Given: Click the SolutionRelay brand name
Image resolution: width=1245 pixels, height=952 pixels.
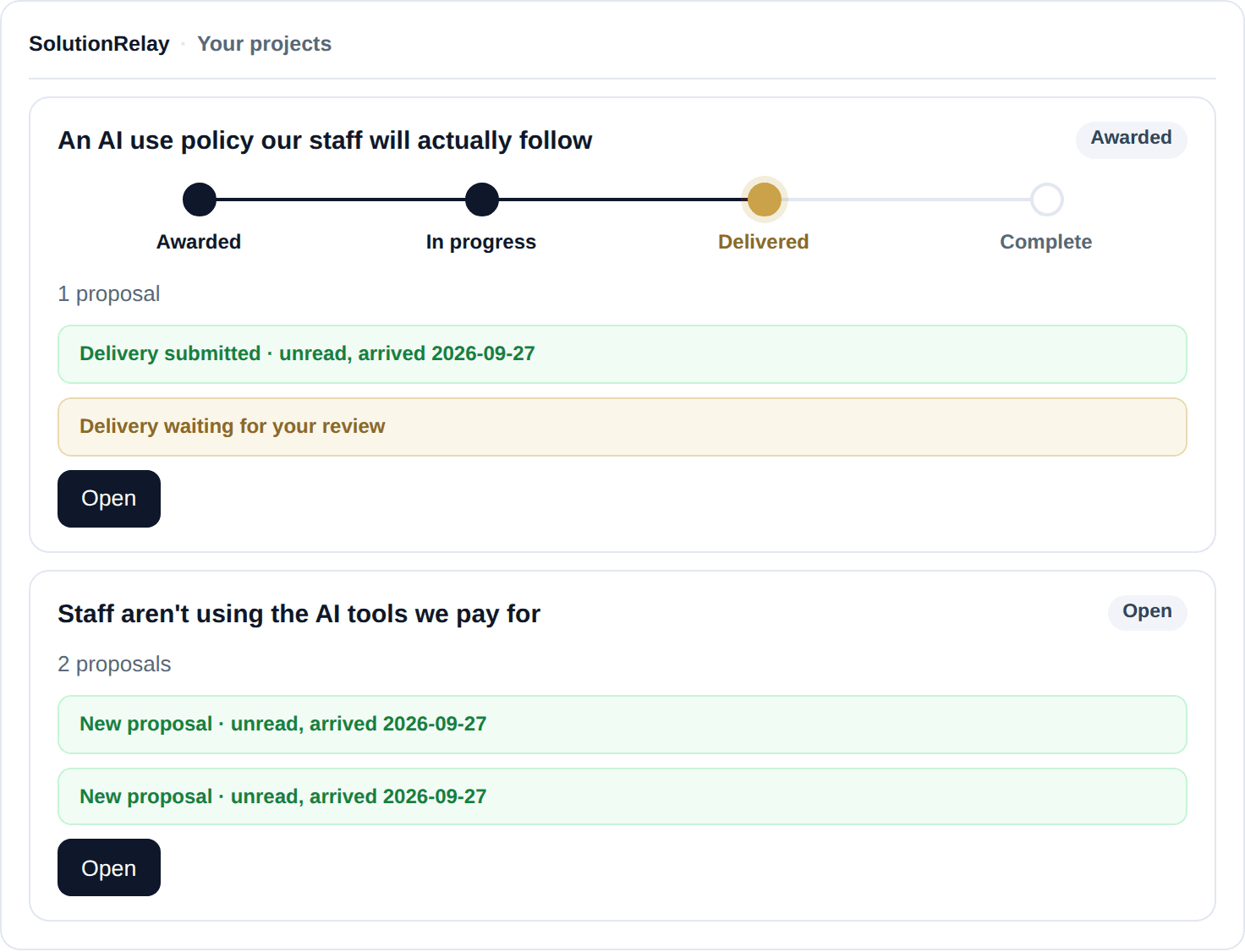Looking at the screenshot, I should click(x=99, y=44).
